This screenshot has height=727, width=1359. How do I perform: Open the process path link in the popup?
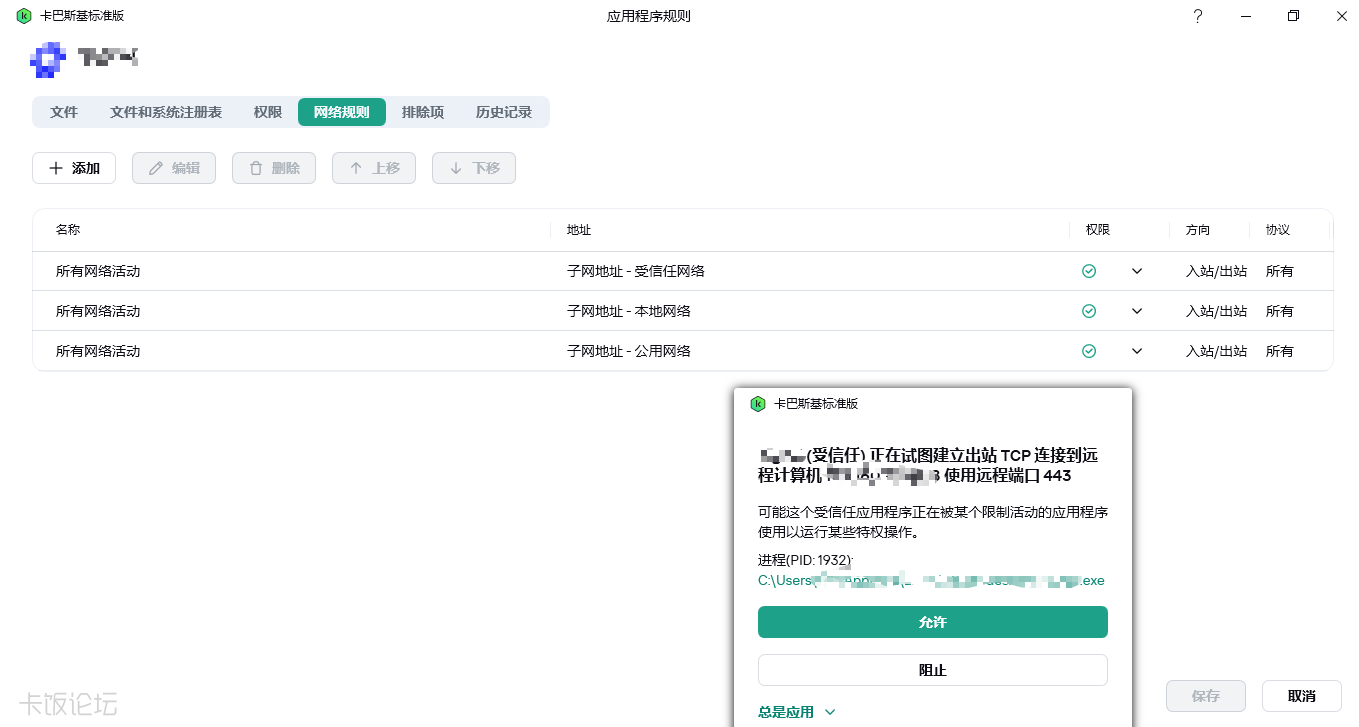931,580
